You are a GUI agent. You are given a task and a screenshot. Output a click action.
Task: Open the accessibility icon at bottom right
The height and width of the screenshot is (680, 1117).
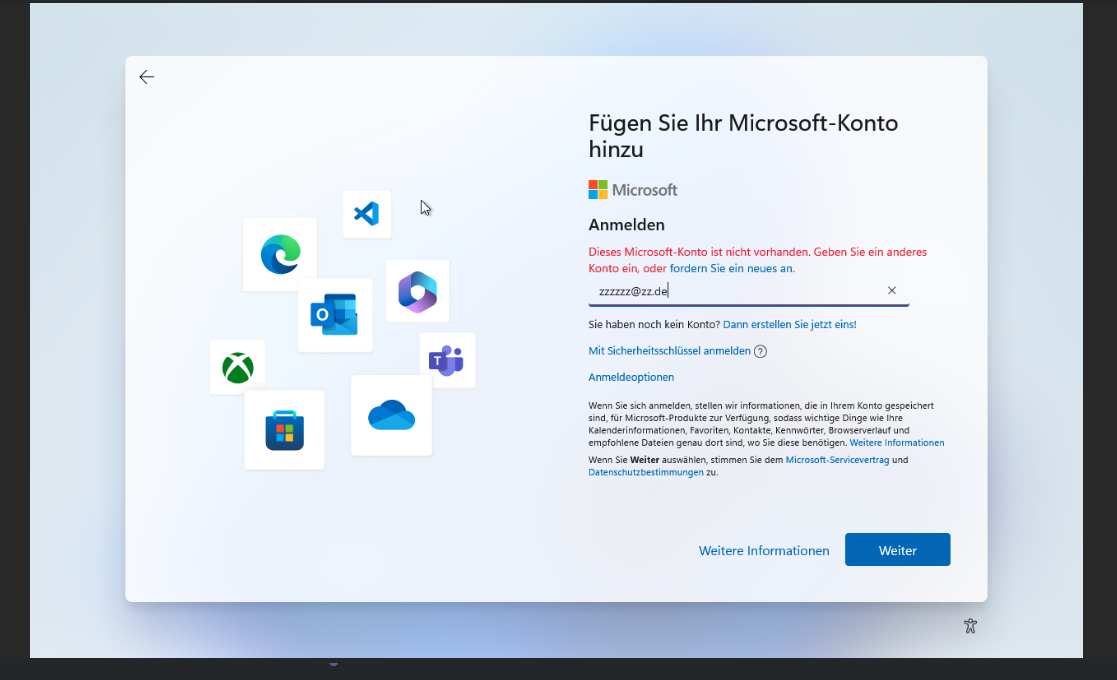970,626
